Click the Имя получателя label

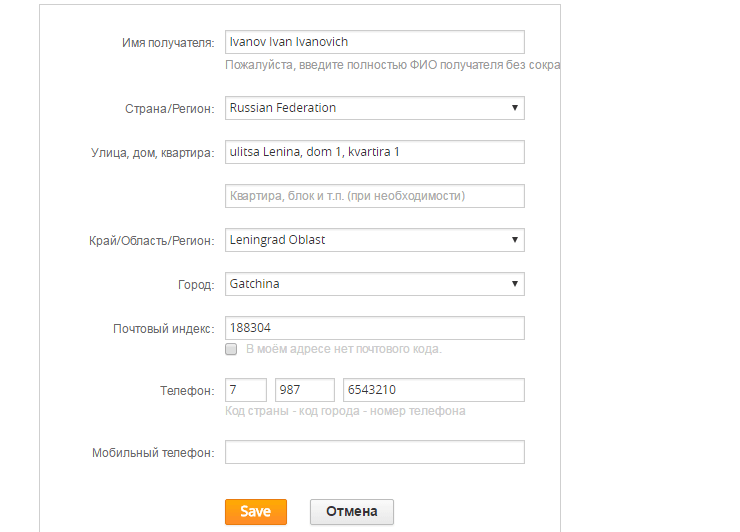168,43
